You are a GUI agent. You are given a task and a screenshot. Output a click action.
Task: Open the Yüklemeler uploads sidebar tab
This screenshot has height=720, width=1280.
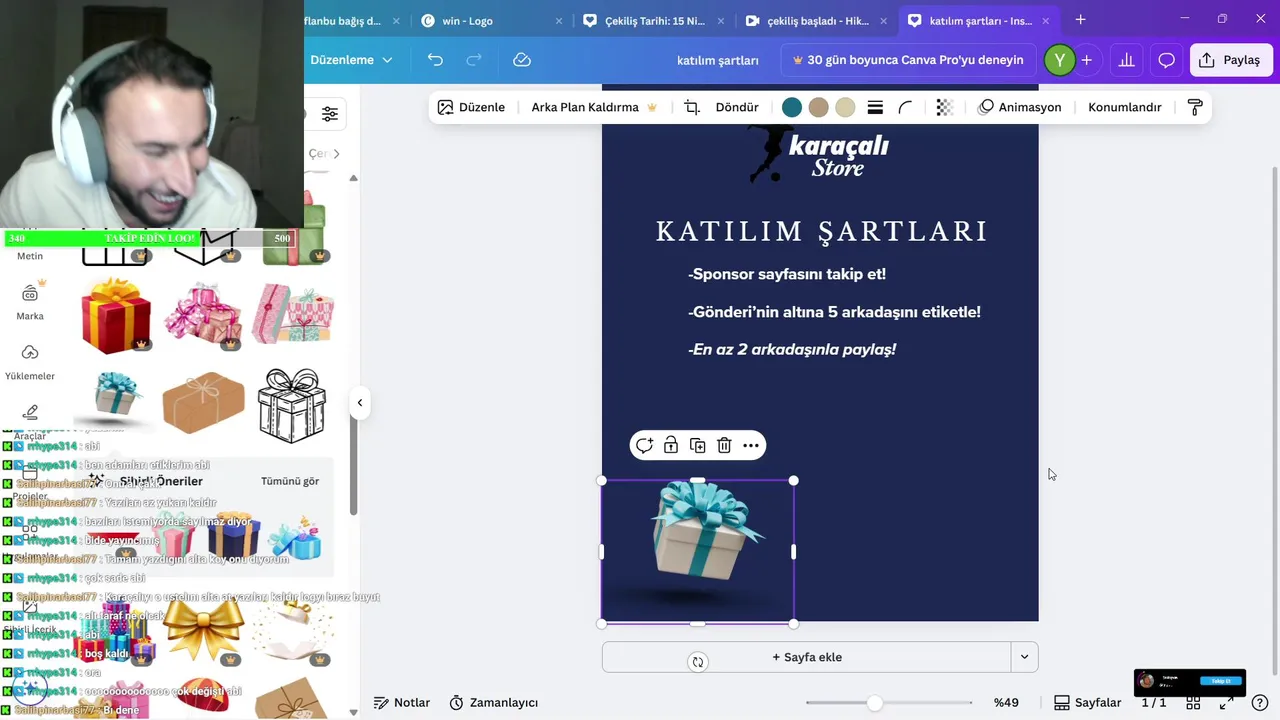30,362
